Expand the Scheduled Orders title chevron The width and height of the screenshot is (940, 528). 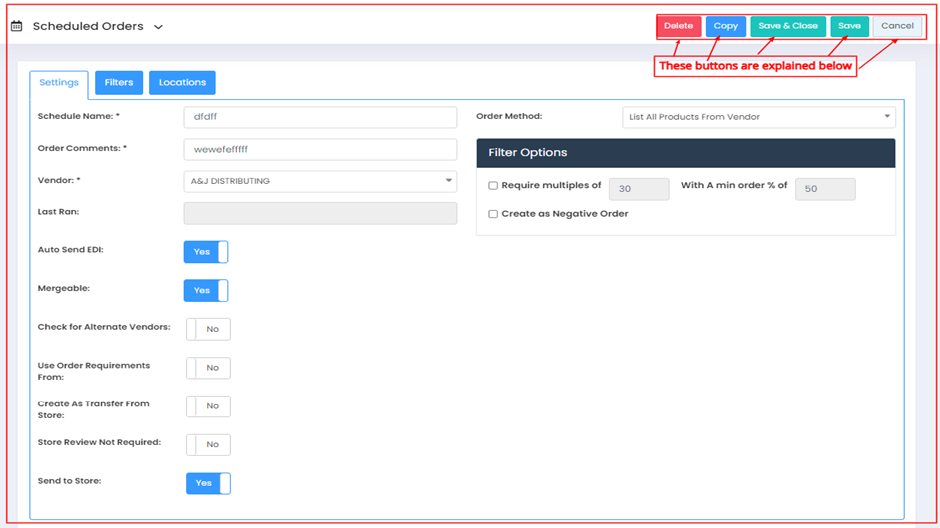coord(158,27)
